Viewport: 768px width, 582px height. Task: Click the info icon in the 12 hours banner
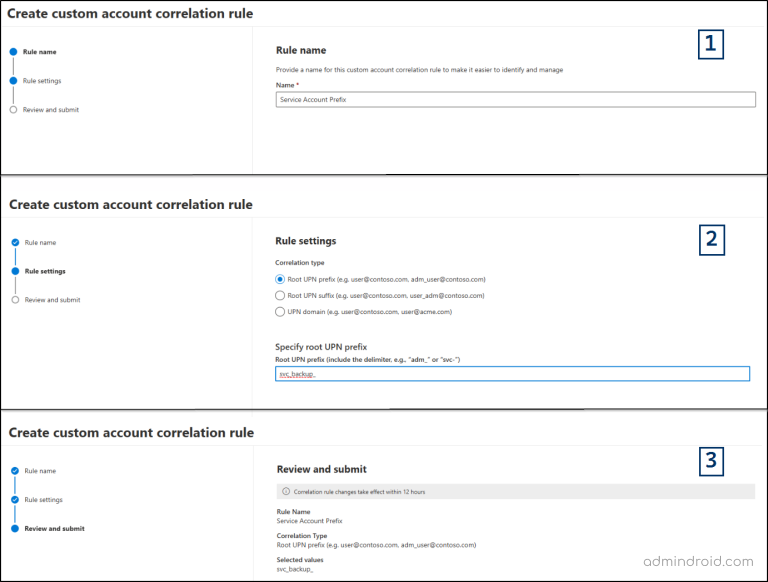point(286,491)
